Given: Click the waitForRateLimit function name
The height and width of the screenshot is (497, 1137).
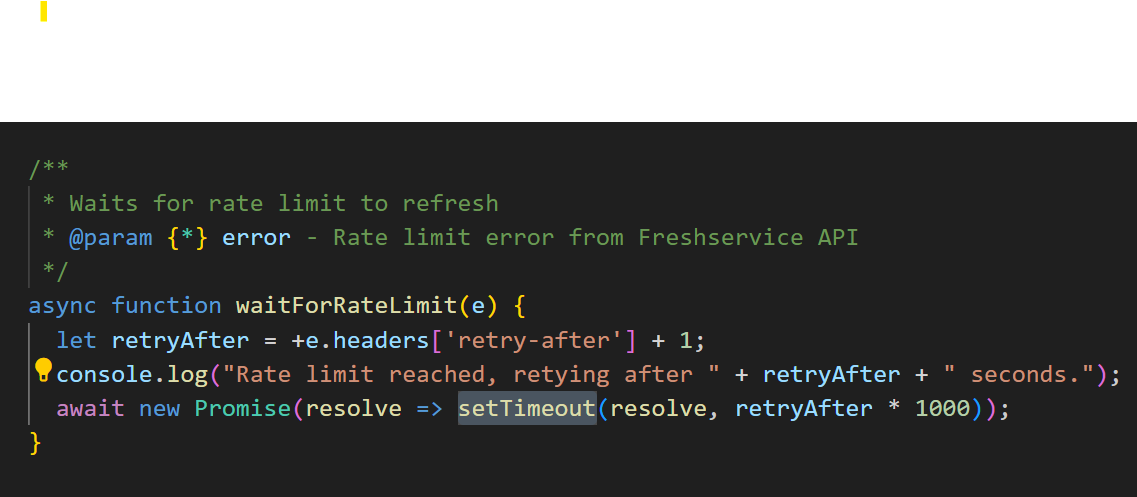Looking at the screenshot, I should (x=346, y=305).
